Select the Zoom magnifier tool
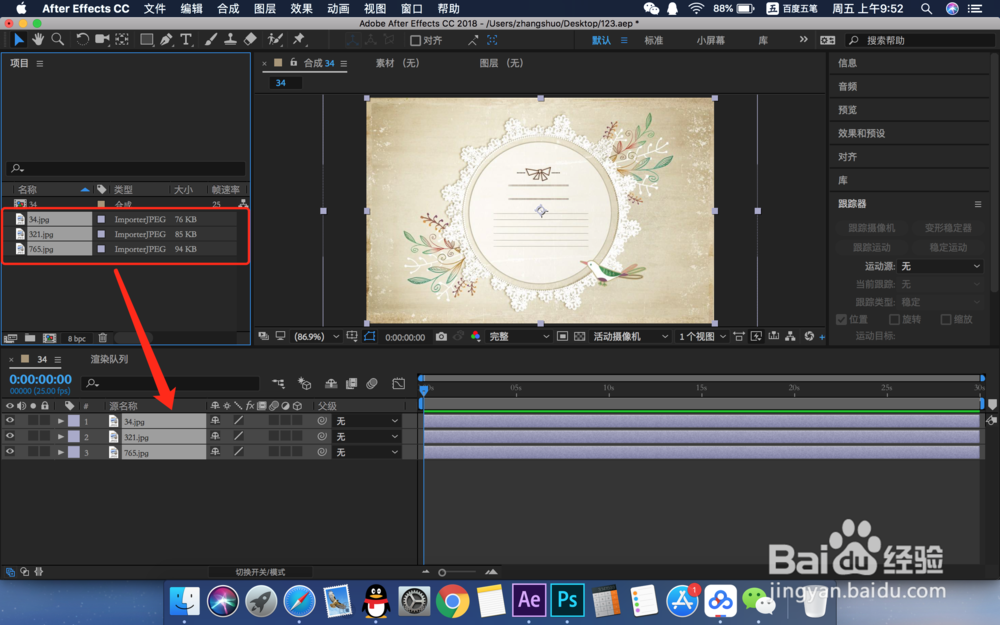1000x625 pixels. click(58, 40)
